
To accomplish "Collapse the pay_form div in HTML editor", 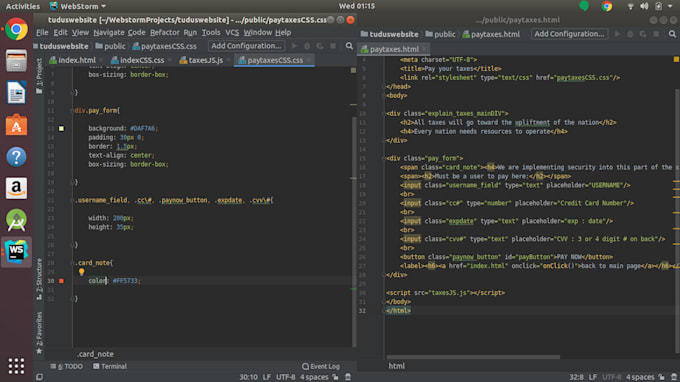I will (385, 158).
